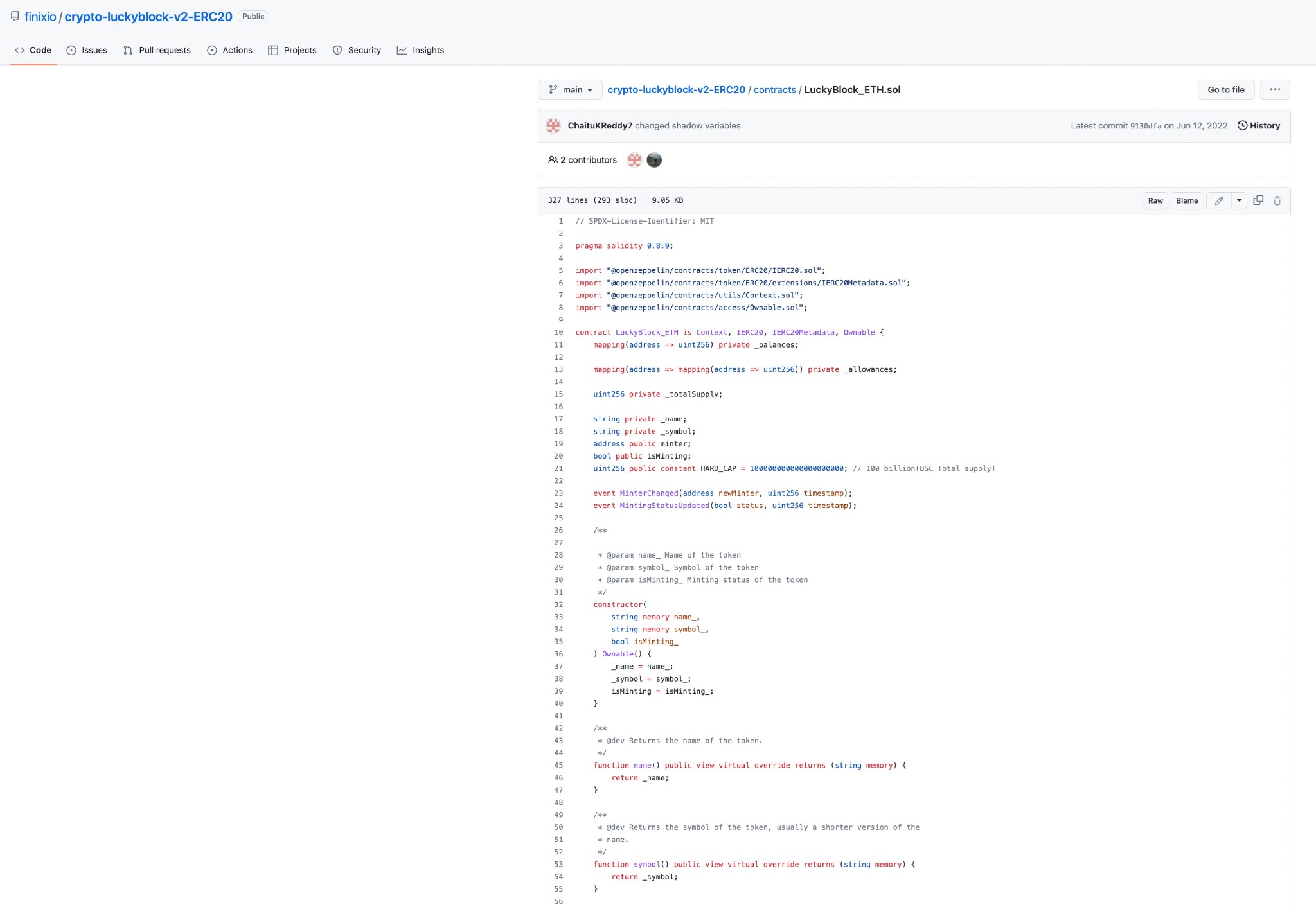Viewport: 1316px width, 907px height.
Task: Click the Ownable.sol import line
Action: pos(691,308)
